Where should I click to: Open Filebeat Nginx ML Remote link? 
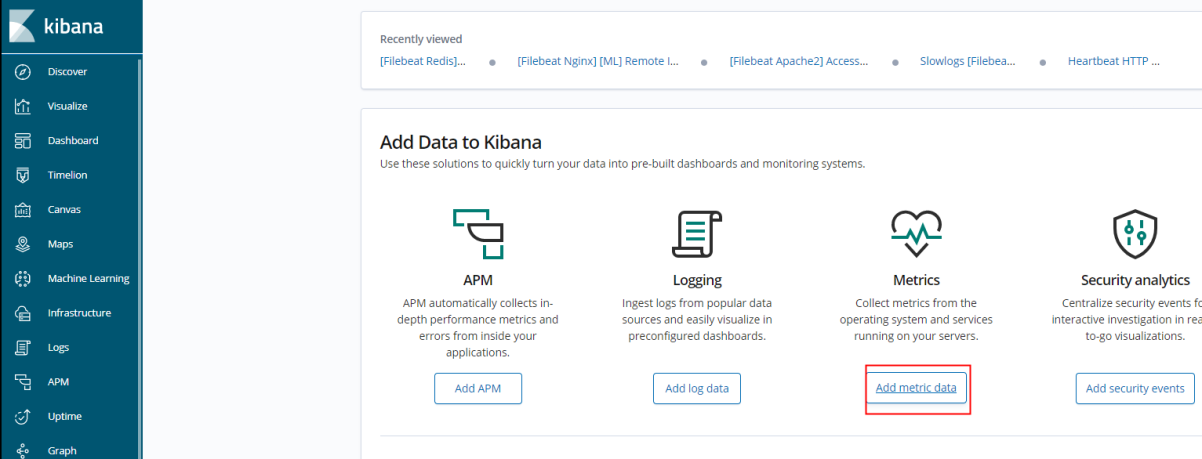tap(598, 61)
